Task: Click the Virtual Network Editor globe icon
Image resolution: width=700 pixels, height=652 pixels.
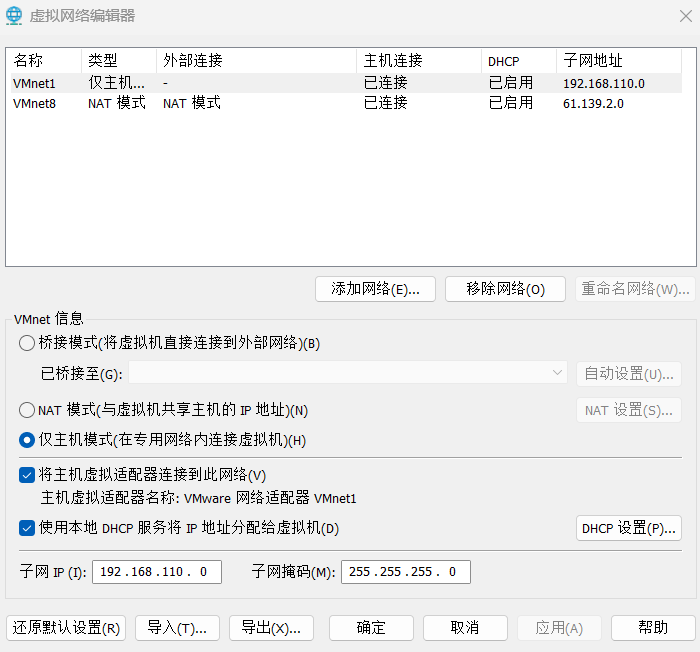Action: point(14,16)
